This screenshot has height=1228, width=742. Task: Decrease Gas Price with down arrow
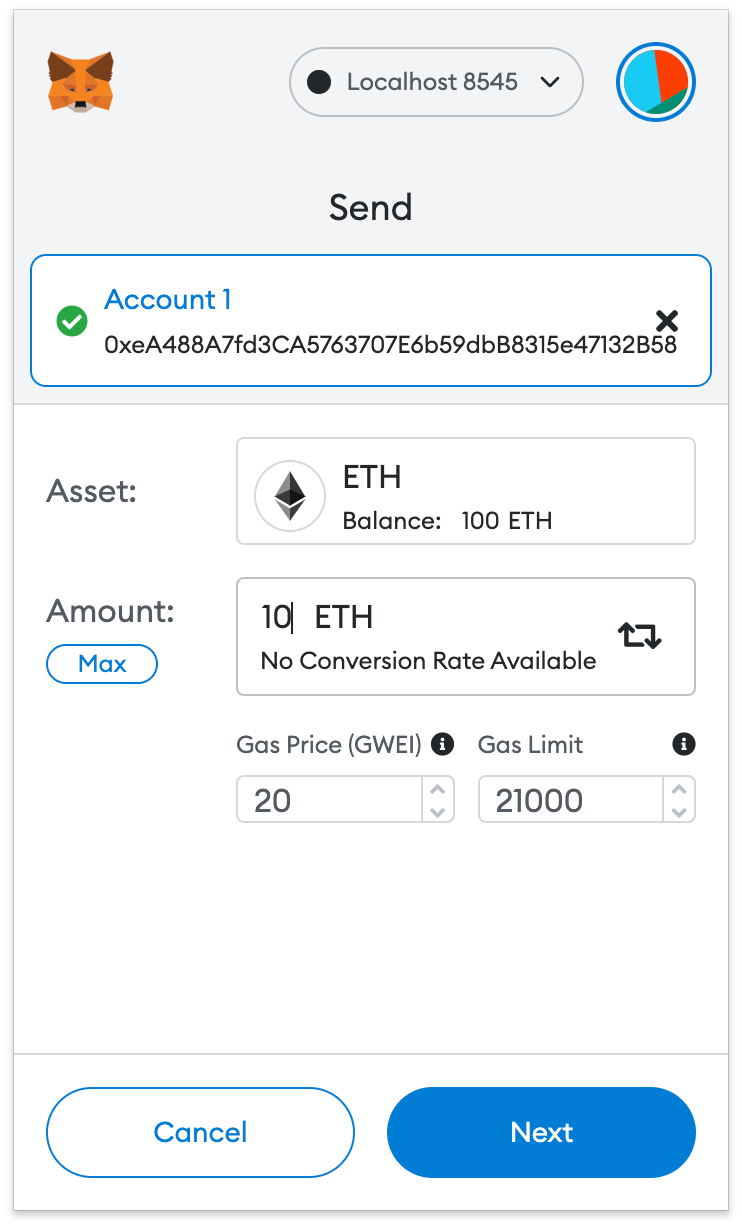[437, 811]
